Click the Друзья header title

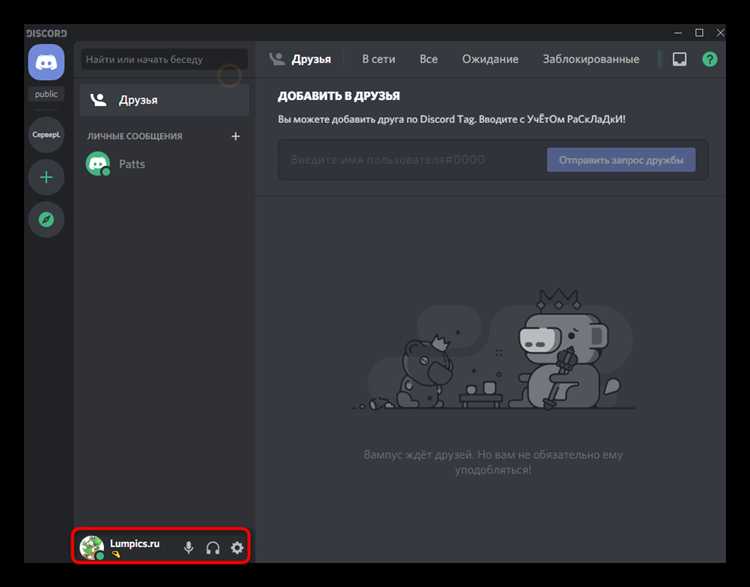pyautogui.click(x=311, y=59)
